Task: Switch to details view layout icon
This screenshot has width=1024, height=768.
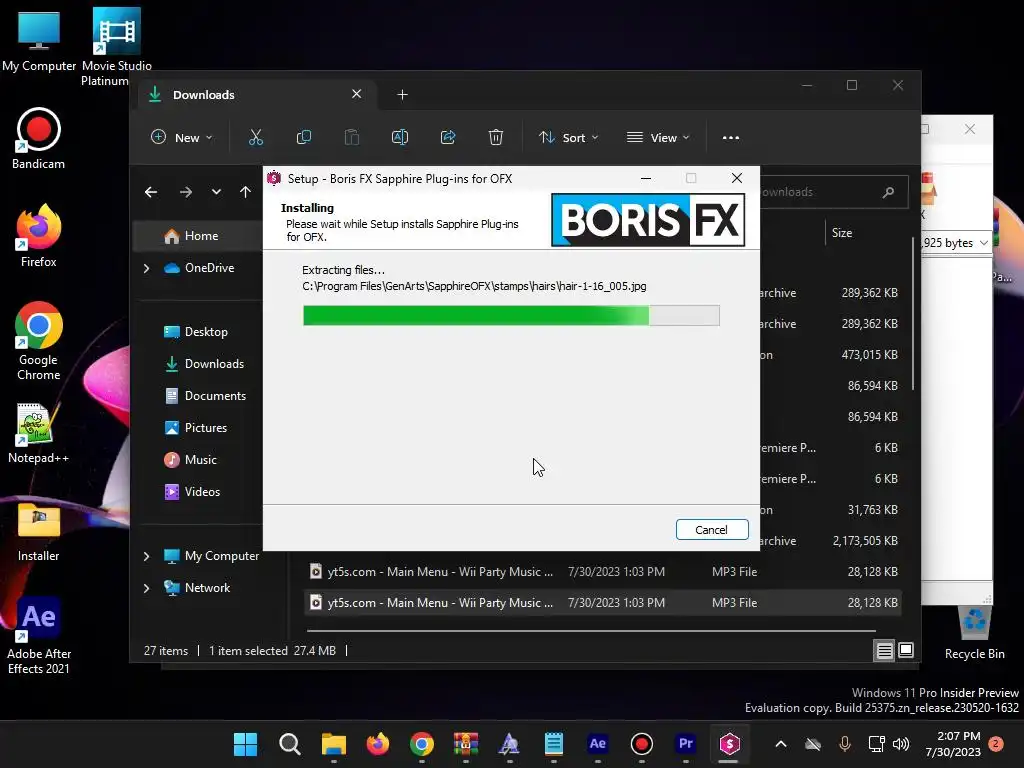Action: (x=884, y=650)
